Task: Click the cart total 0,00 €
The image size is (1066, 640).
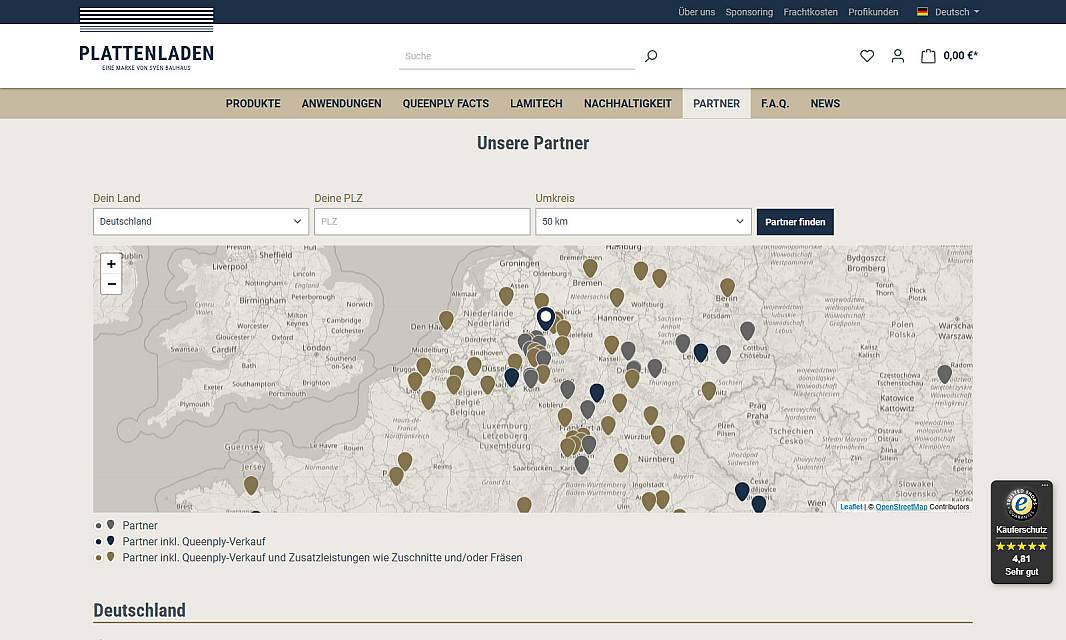Action: coord(961,56)
